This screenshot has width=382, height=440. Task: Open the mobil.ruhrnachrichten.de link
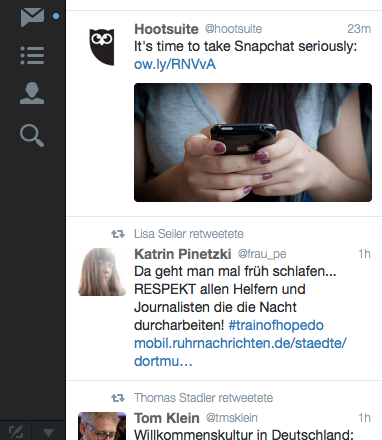[x=240, y=352]
